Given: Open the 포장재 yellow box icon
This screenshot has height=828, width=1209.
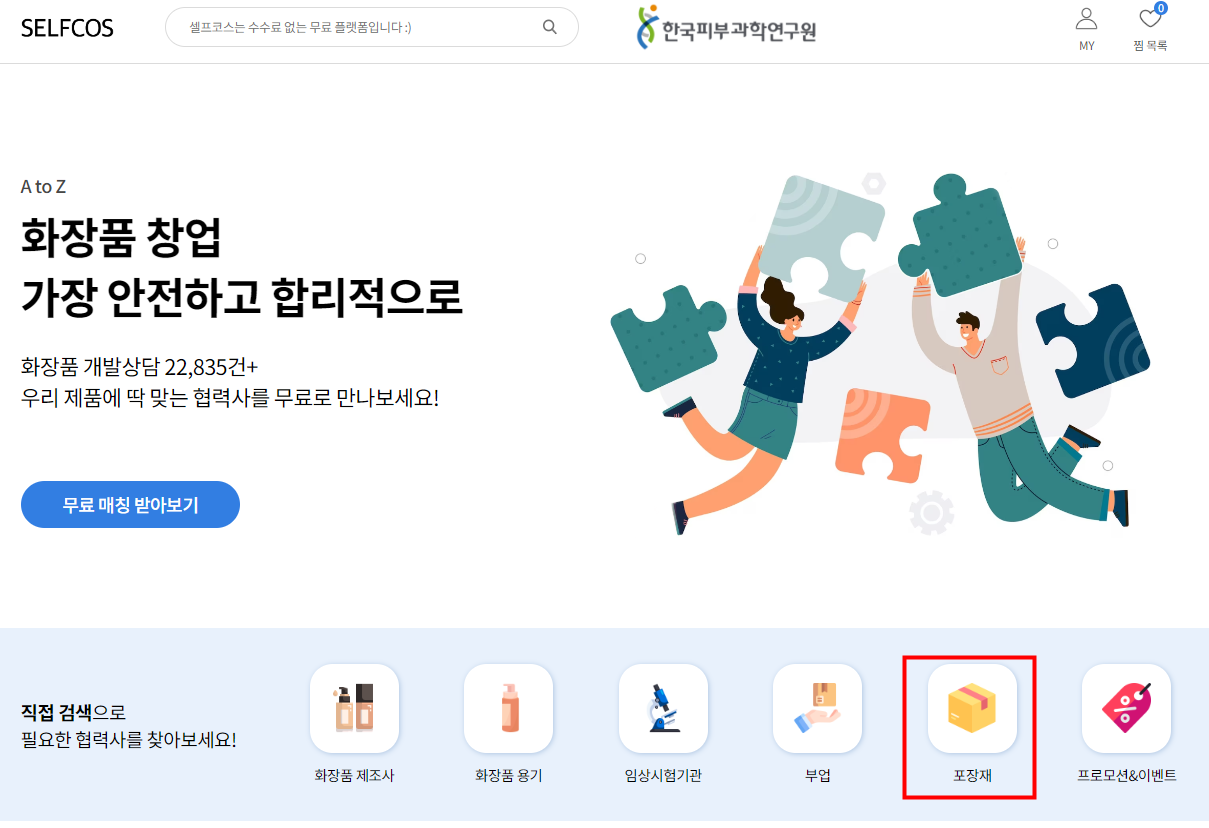Looking at the screenshot, I should pyautogui.click(x=972, y=709).
